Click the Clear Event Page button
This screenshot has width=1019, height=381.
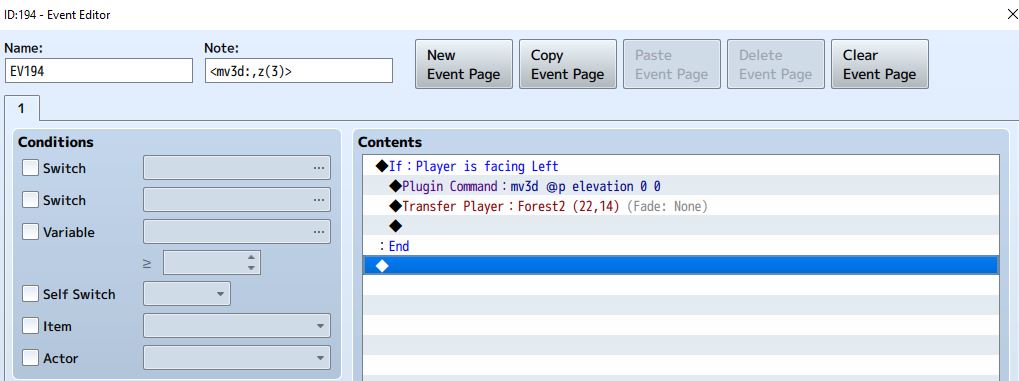[x=880, y=64]
